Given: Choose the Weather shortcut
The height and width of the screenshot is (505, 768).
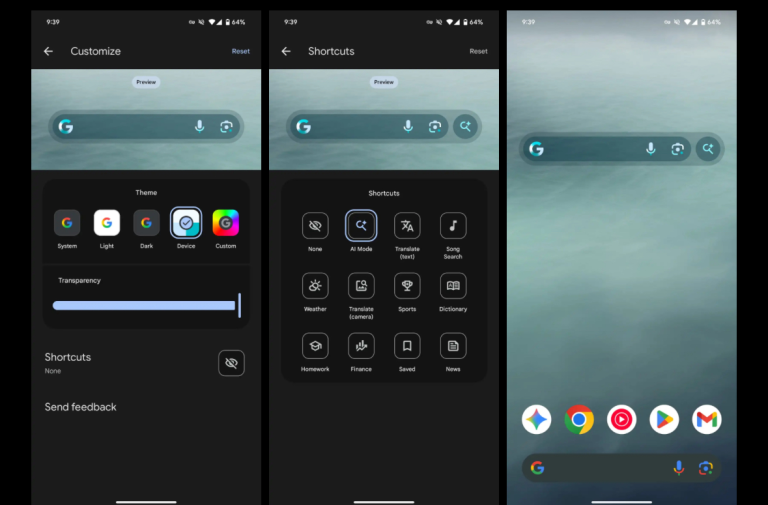Looking at the screenshot, I should coord(315,286).
